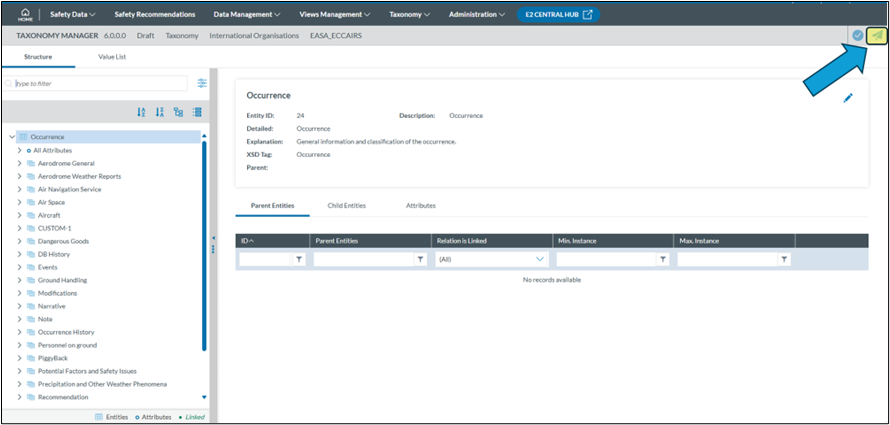Expand the Dangerous Goods node
The height and width of the screenshot is (425, 890).
click(x=19, y=241)
